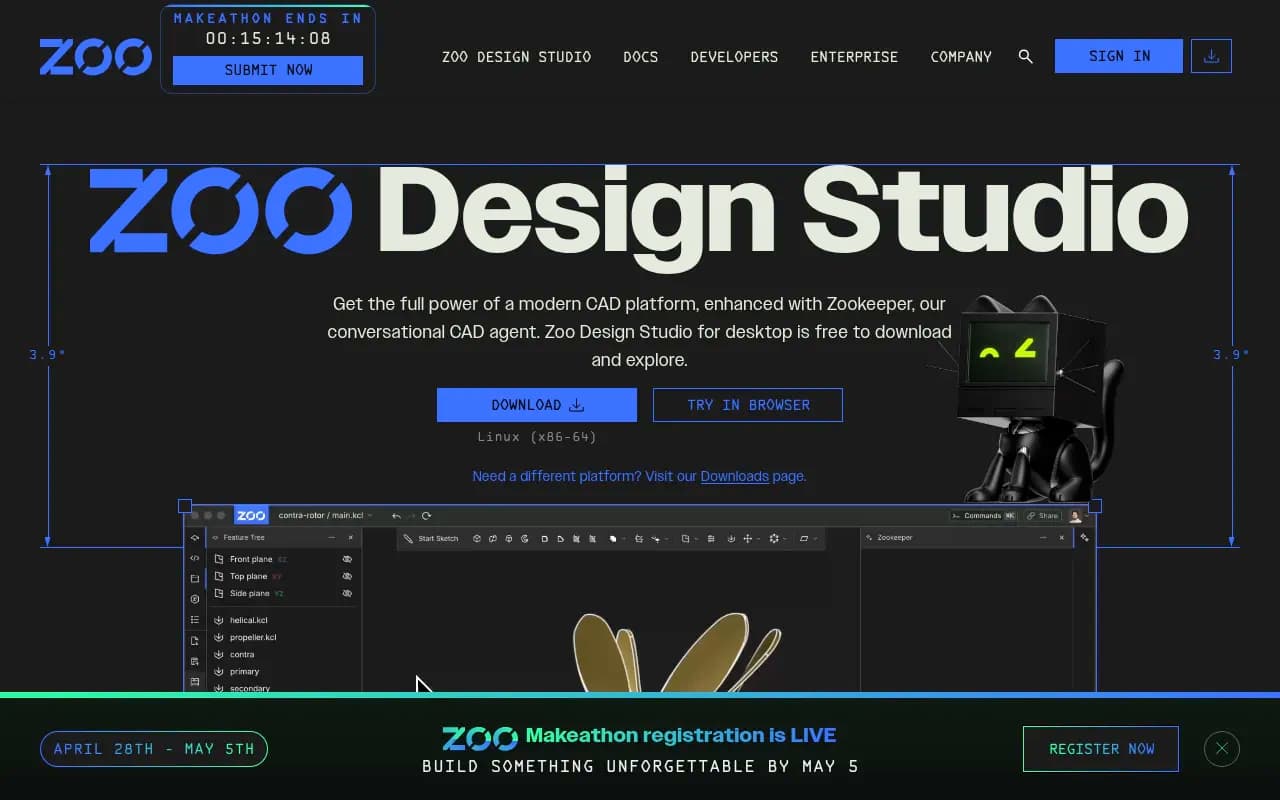
Task: Open the parallelogram plane tool dropdown arrow
Action: 815,539
